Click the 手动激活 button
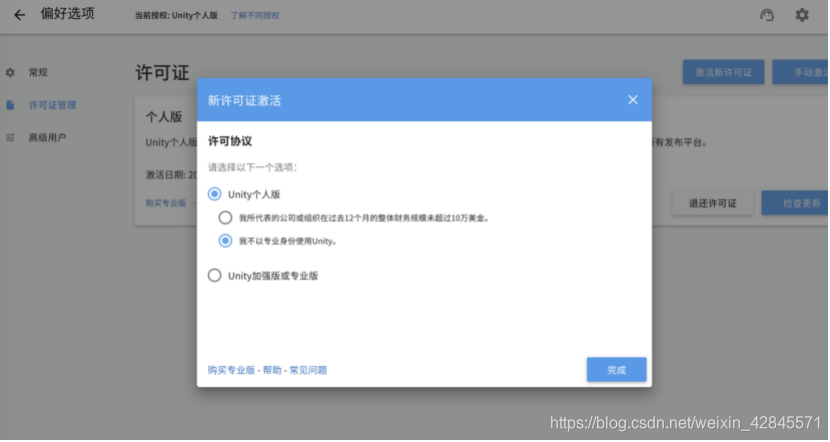This screenshot has width=830, height=442. pyautogui.click(x=801, y=72)
